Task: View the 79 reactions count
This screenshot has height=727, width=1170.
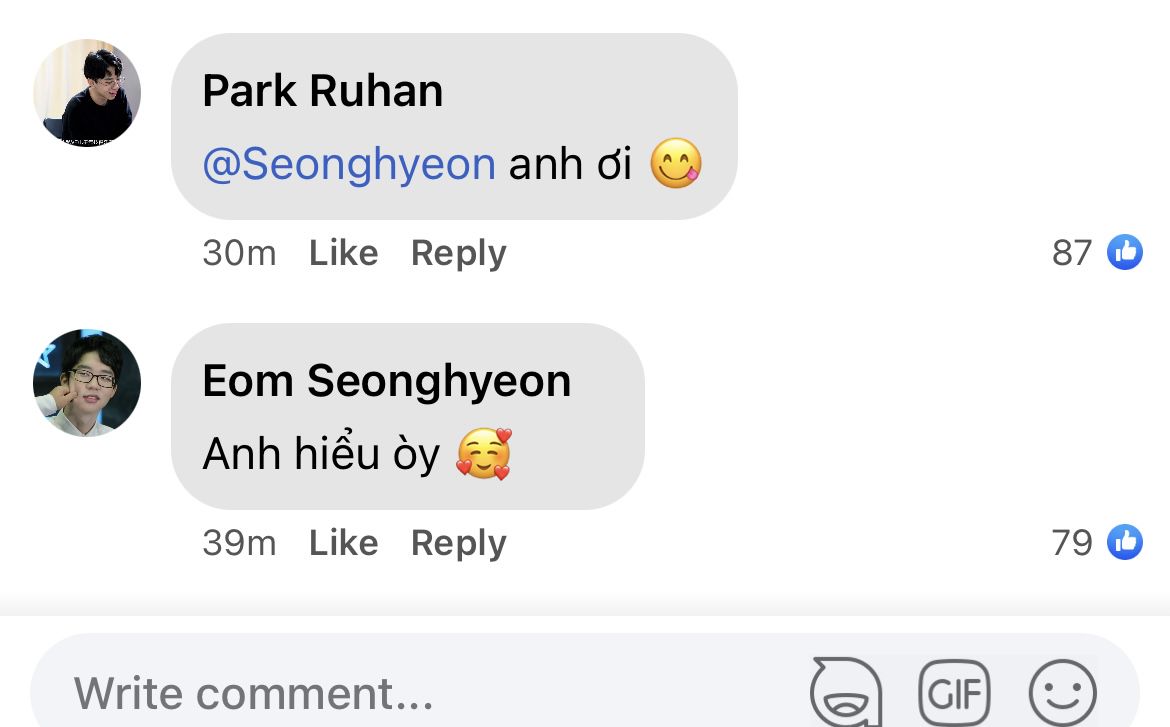Action: click(x=1071, y=543)
